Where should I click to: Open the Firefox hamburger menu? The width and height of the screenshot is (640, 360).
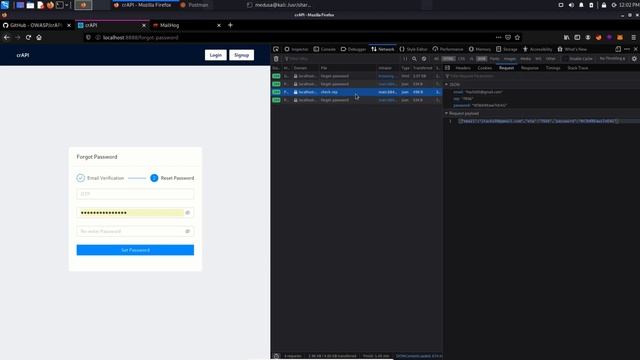click(633, 38)
